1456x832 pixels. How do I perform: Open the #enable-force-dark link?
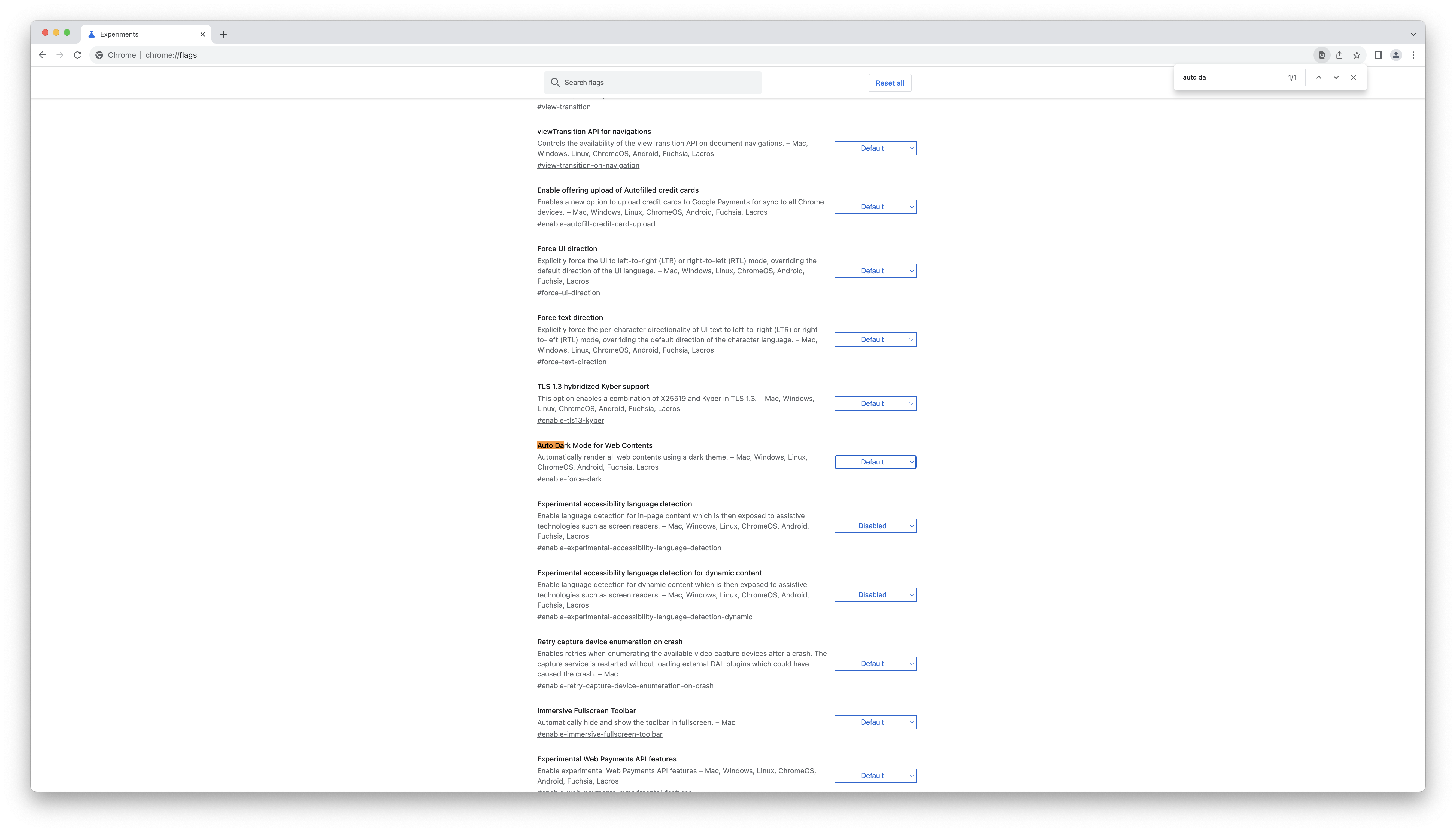coord(569,479)
